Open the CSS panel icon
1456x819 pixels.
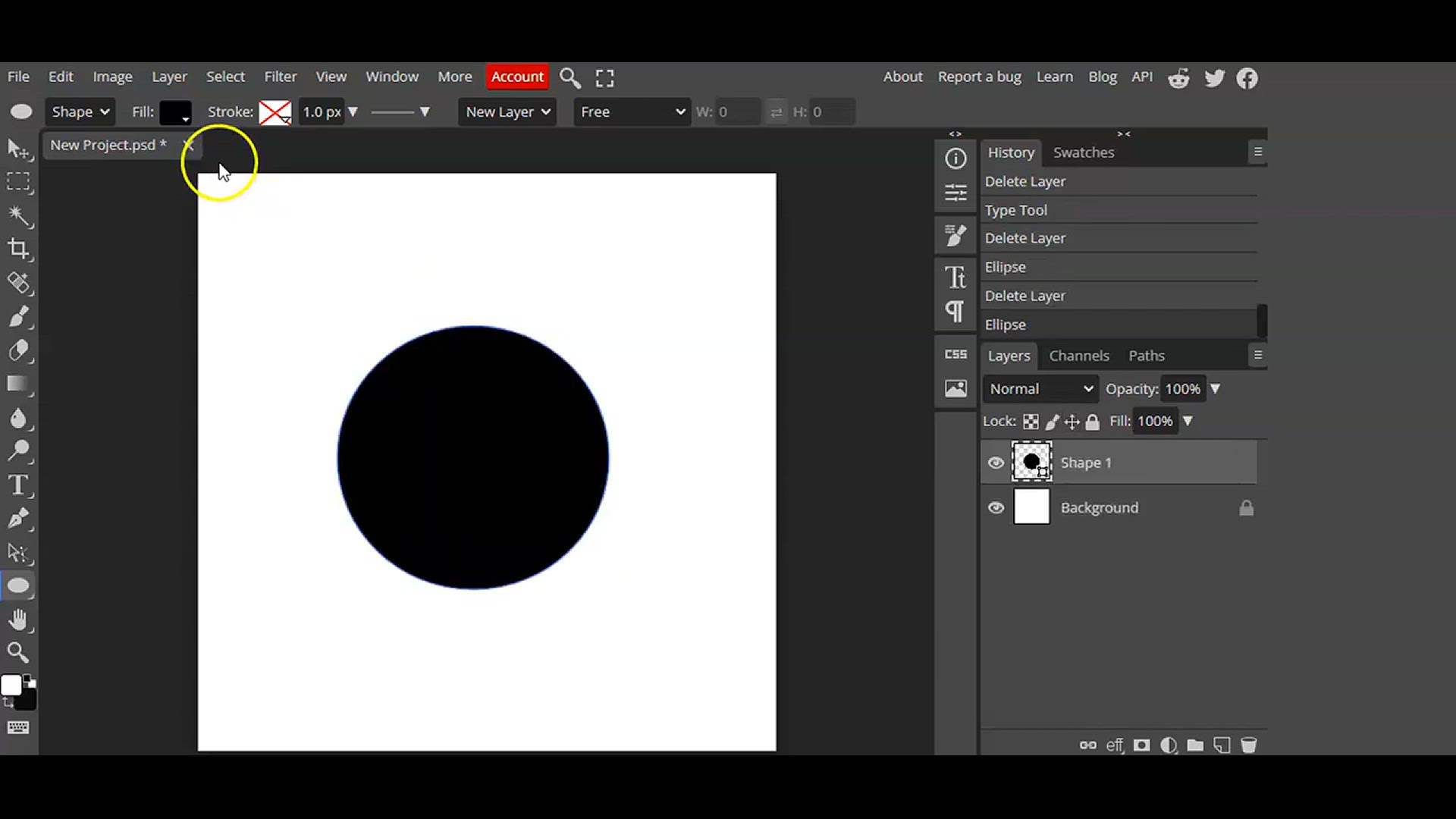[x=955, y=354]
